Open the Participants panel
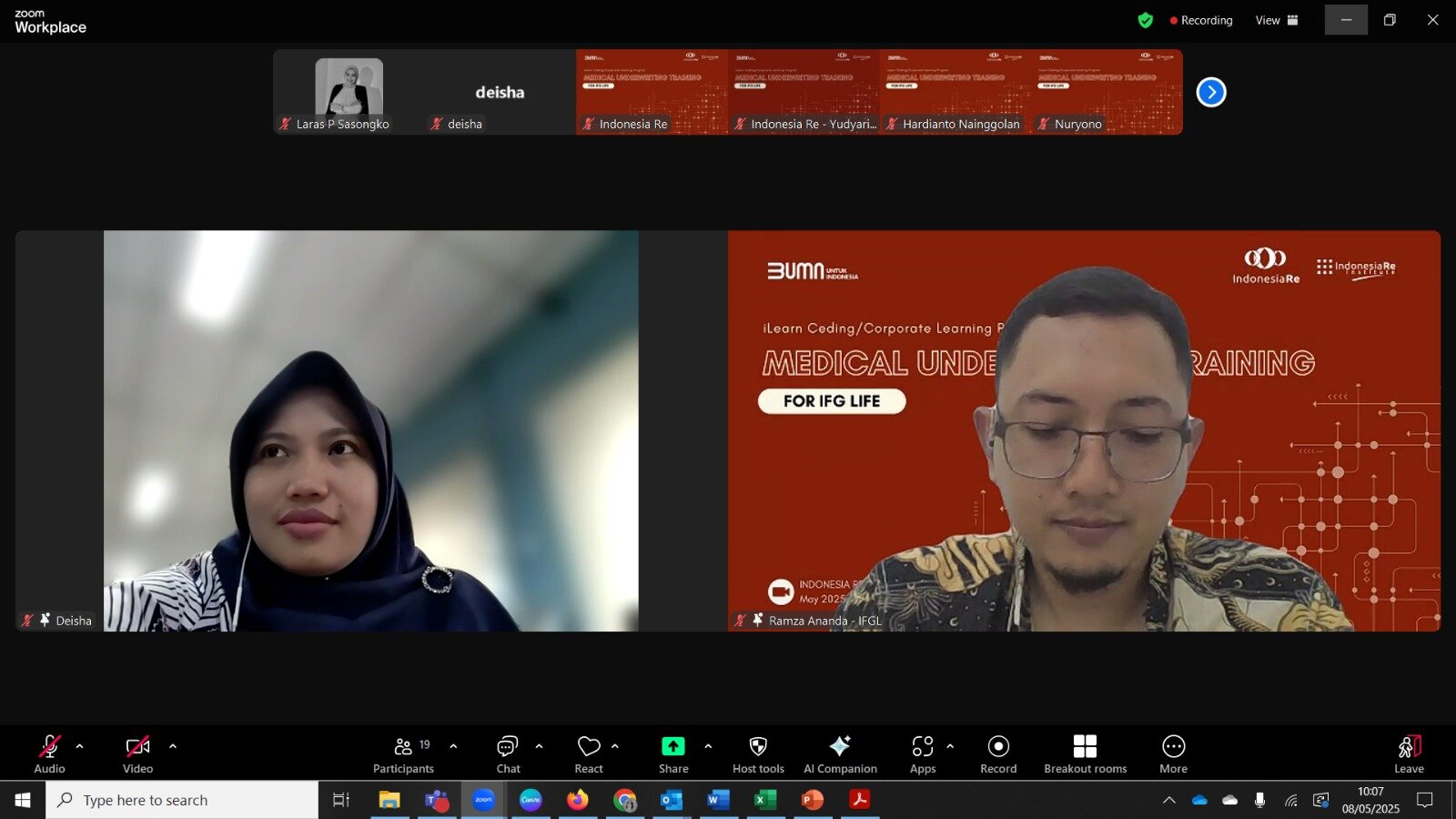Viewport: 1456px width, 819px height. [404, 753]
